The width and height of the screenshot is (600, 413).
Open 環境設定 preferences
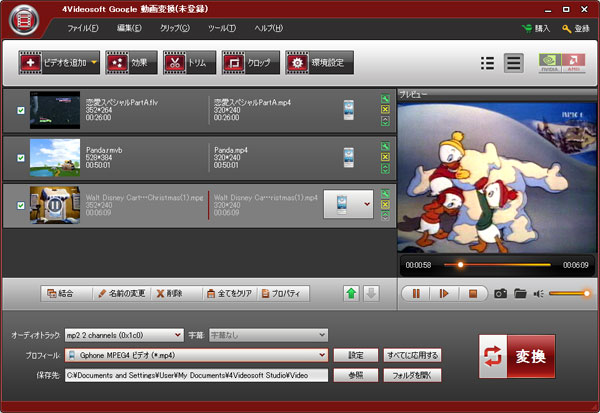click(319, 62)
